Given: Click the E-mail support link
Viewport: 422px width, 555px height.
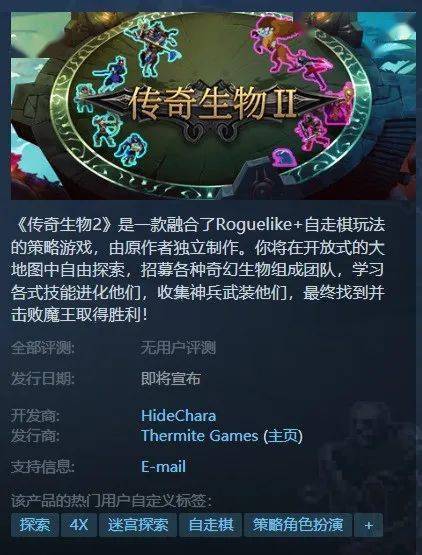Looking at the screenshot, I should (x=163, y=467).
